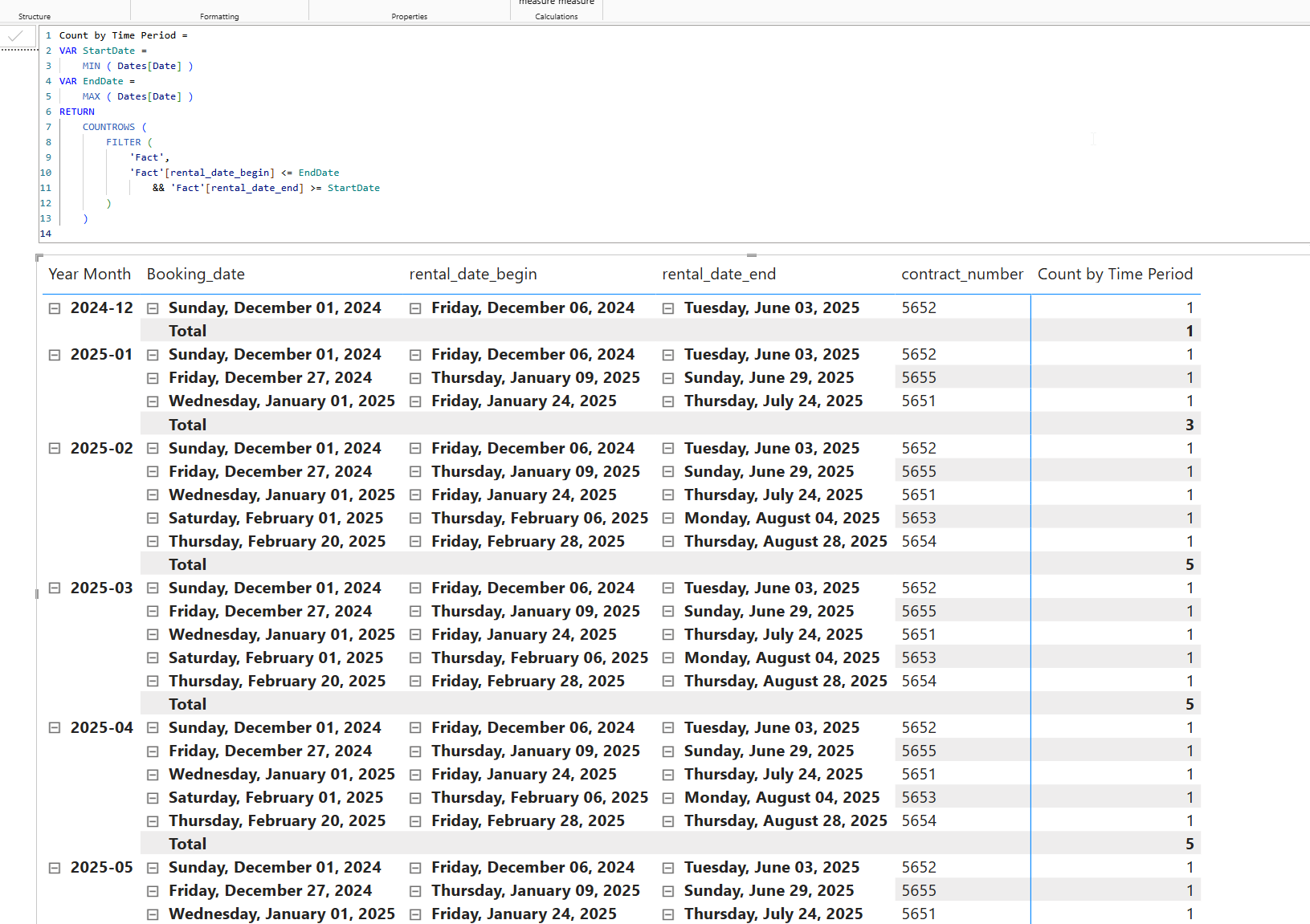Open the Structure ribbon group
The height and width of the screenshot is (924, 1310).
click(x=35, y=16)
